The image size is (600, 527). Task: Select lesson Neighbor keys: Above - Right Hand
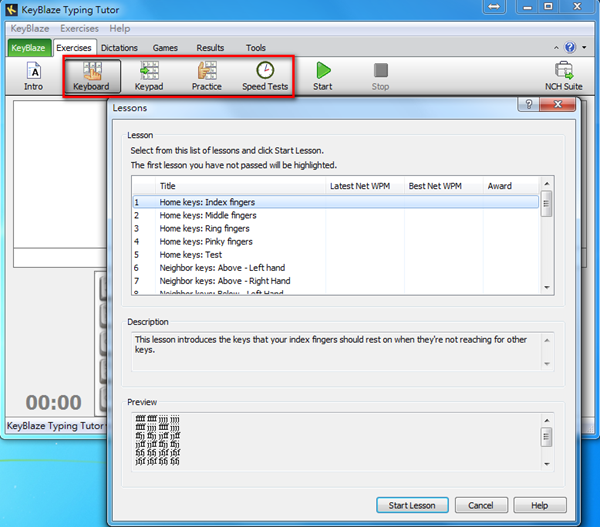(336, 281)
